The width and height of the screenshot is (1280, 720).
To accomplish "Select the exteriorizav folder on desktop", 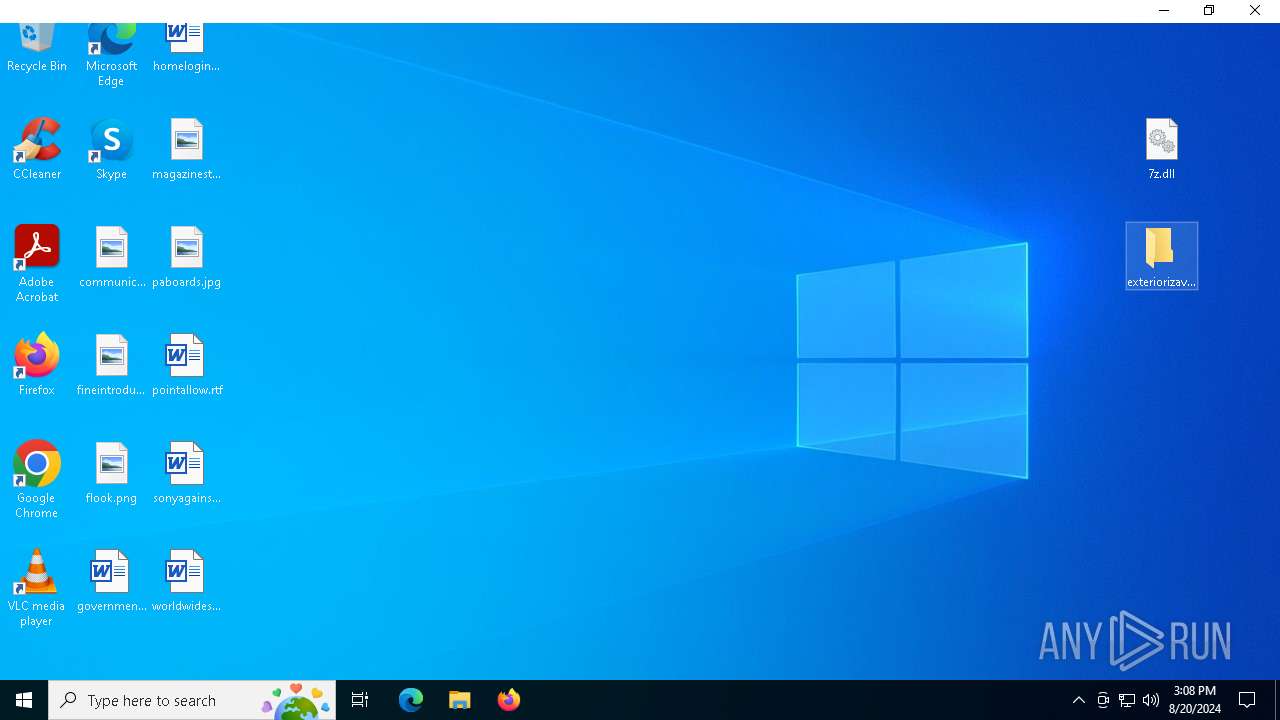I will pyautogui.click(x=1161, y=256).
